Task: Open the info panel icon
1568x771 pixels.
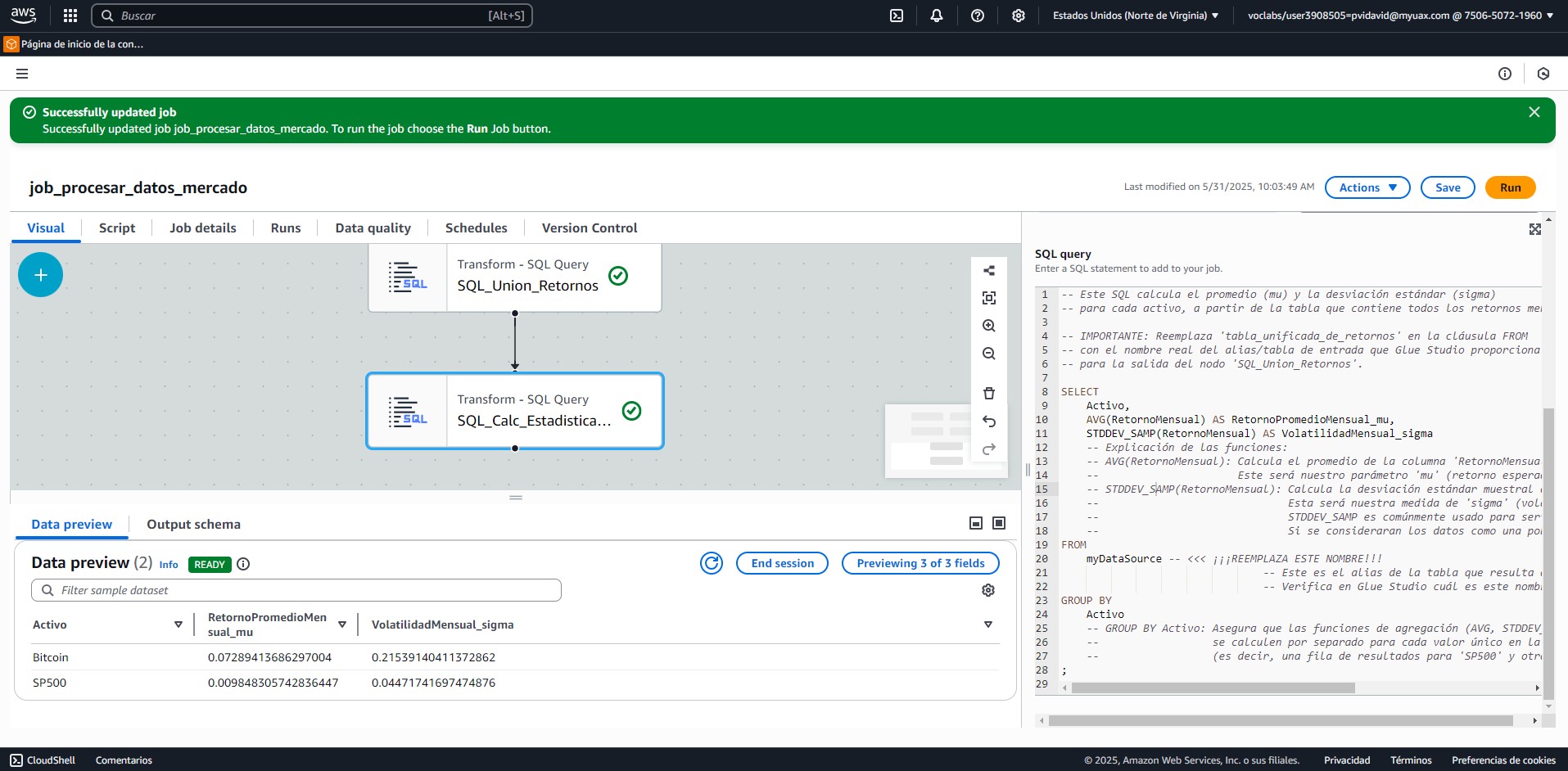Action: 1505,74
